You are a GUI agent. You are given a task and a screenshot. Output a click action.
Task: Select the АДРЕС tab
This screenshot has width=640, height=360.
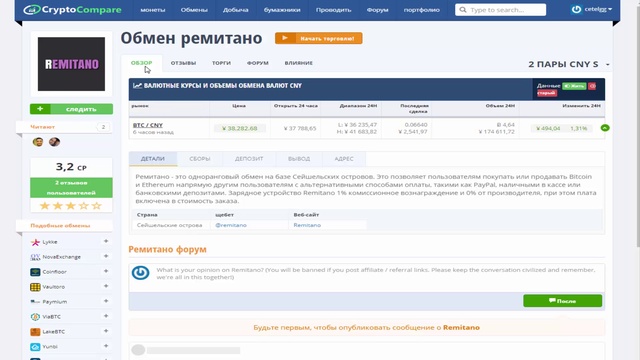point(344,159)
